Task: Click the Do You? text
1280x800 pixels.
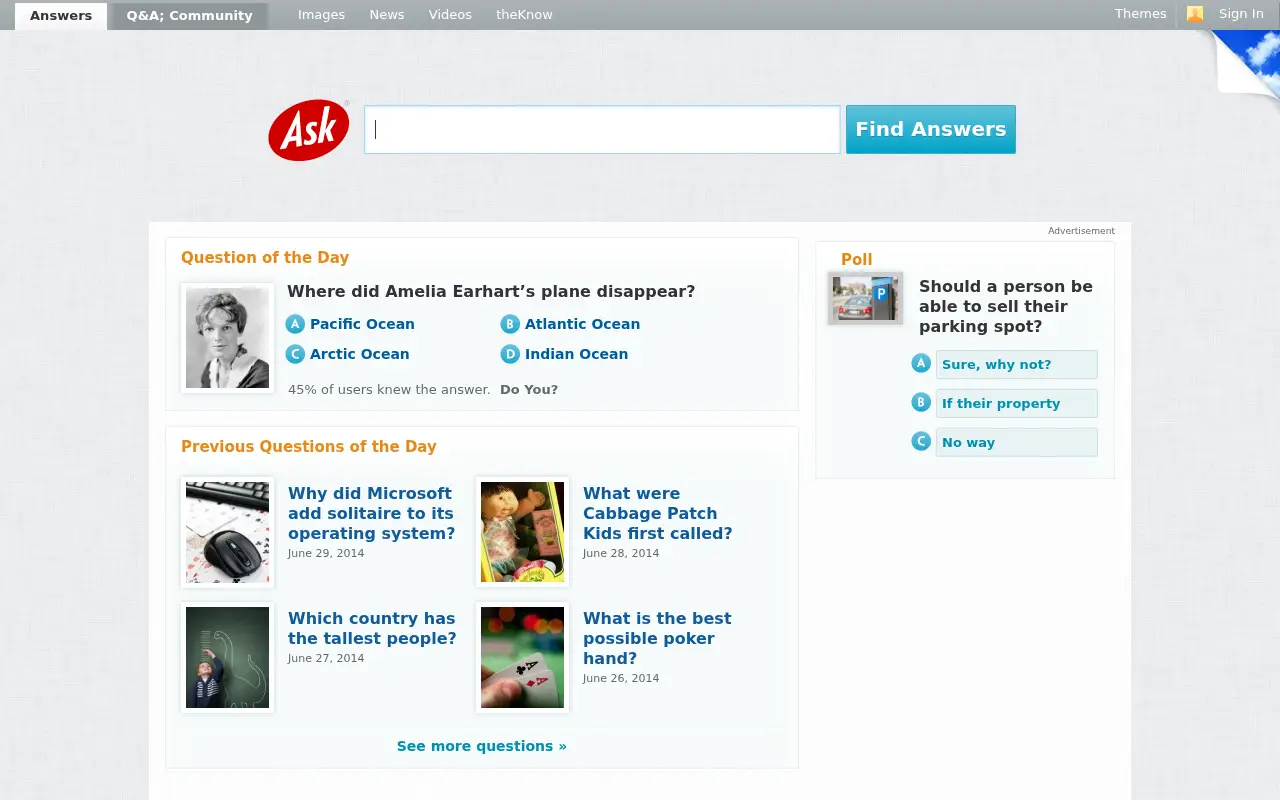Action: click(x=529, y=390)
